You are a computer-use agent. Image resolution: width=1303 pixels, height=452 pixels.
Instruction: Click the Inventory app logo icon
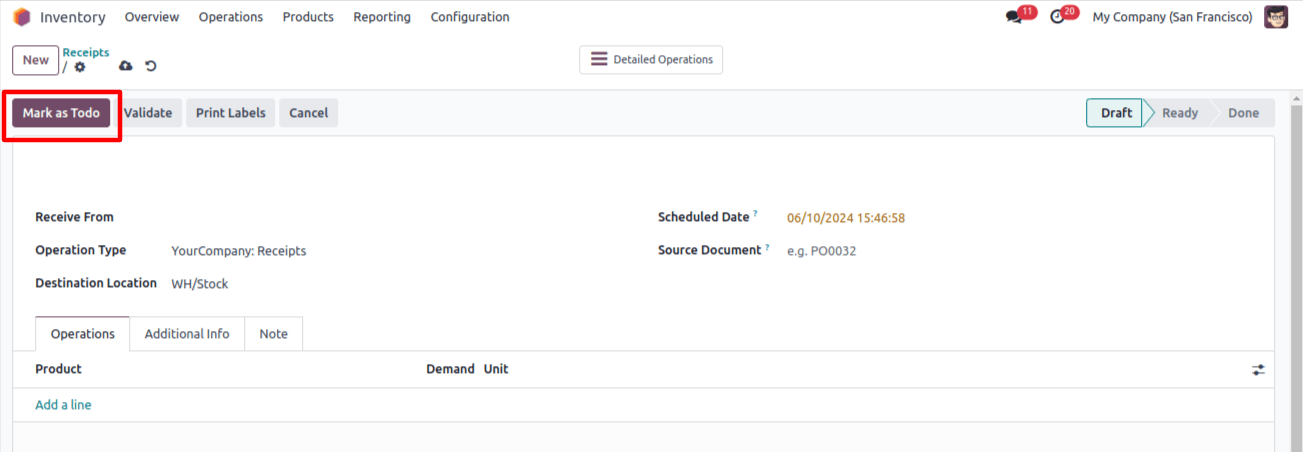coord(22,17)
